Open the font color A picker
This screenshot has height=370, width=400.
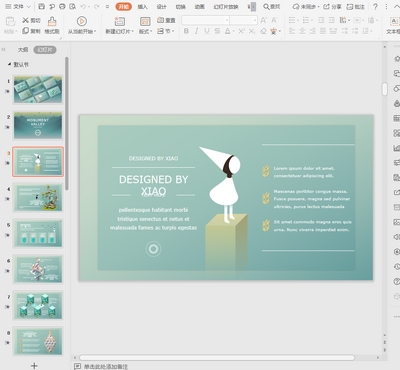click(227, 31)
